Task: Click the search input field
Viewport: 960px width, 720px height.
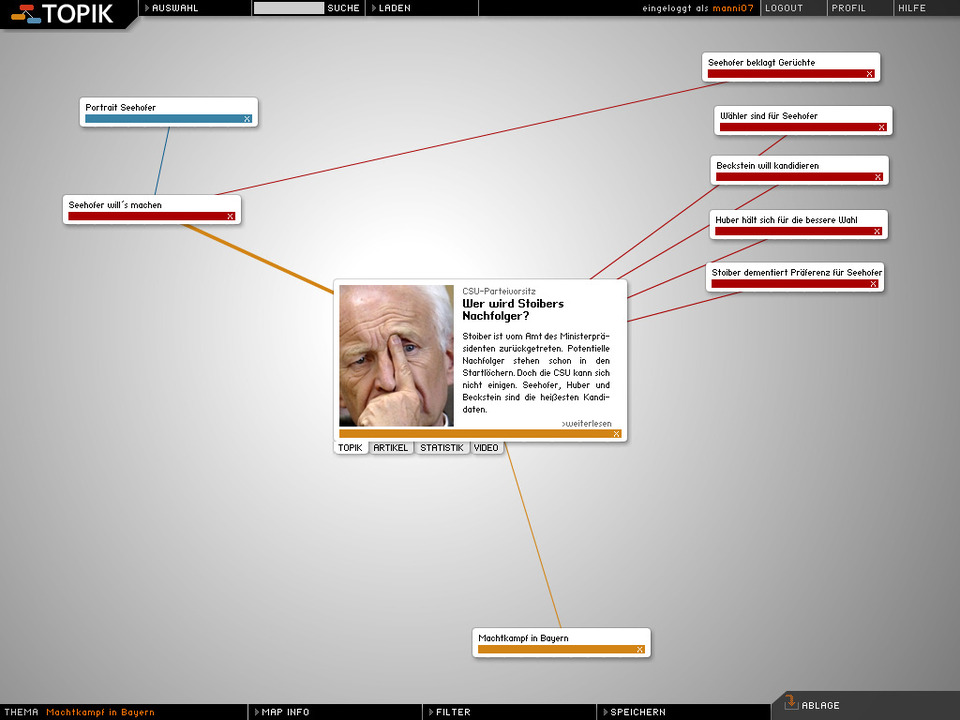Action: [x=288, y=8]
